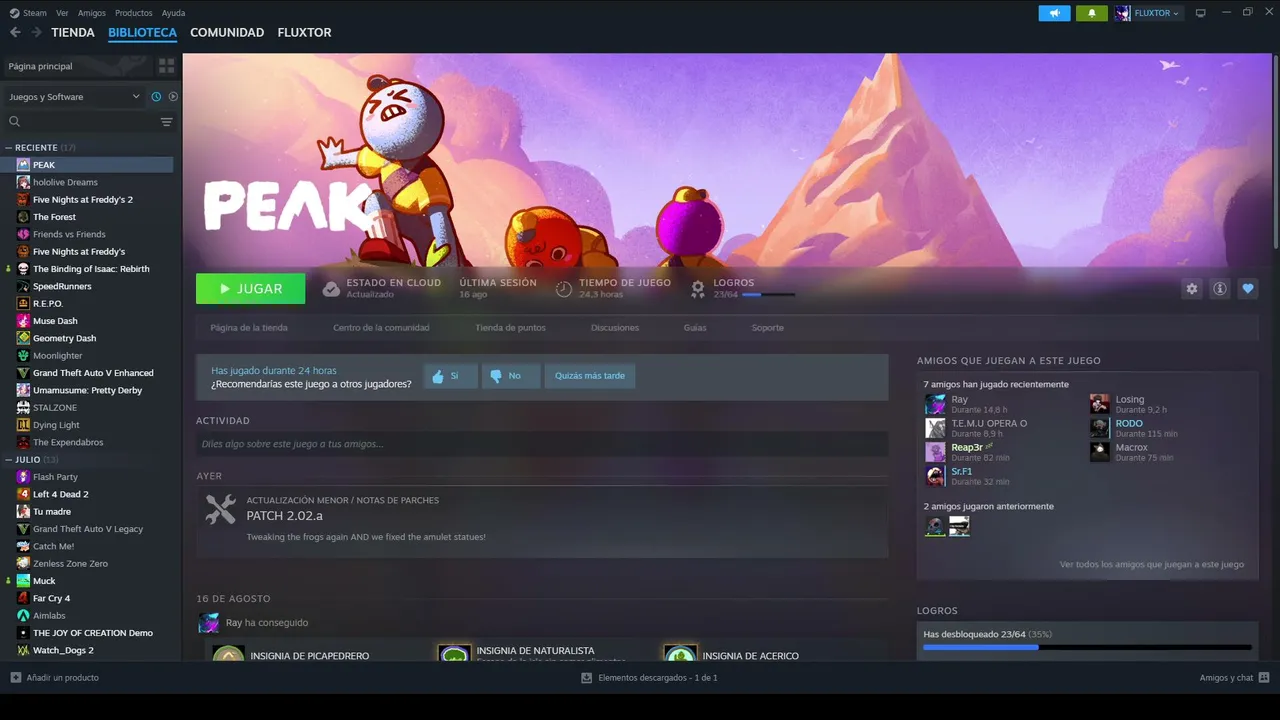1280x720 pixels.
Task: Launch PEAK with the JUGAR button
Action: pos(251,289)
